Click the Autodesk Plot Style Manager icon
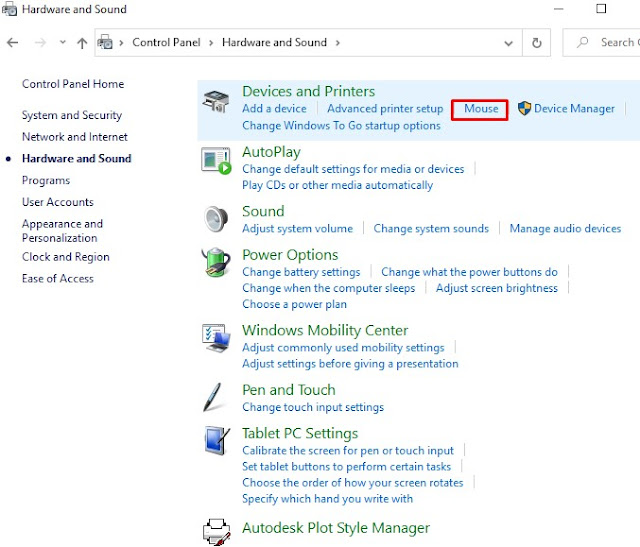Screen dimensions: 640x547 [216, 531]
